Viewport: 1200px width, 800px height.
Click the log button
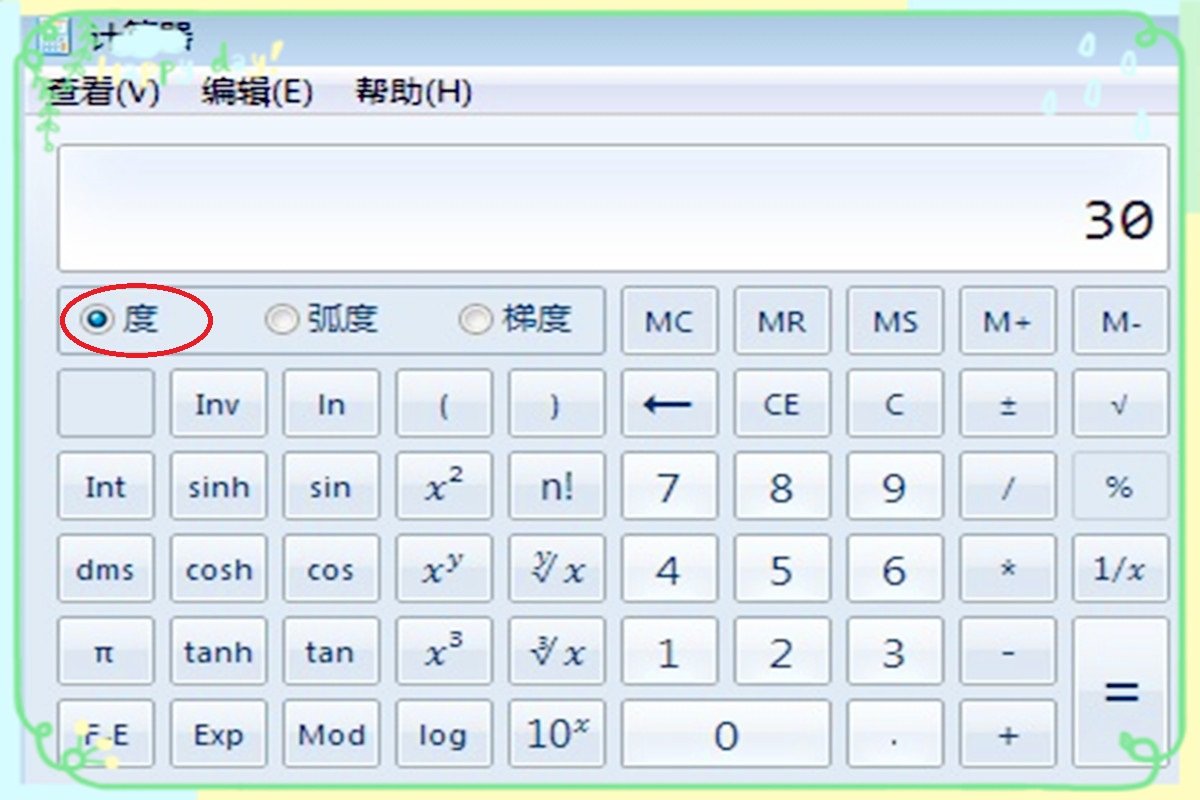pos(443,736)
